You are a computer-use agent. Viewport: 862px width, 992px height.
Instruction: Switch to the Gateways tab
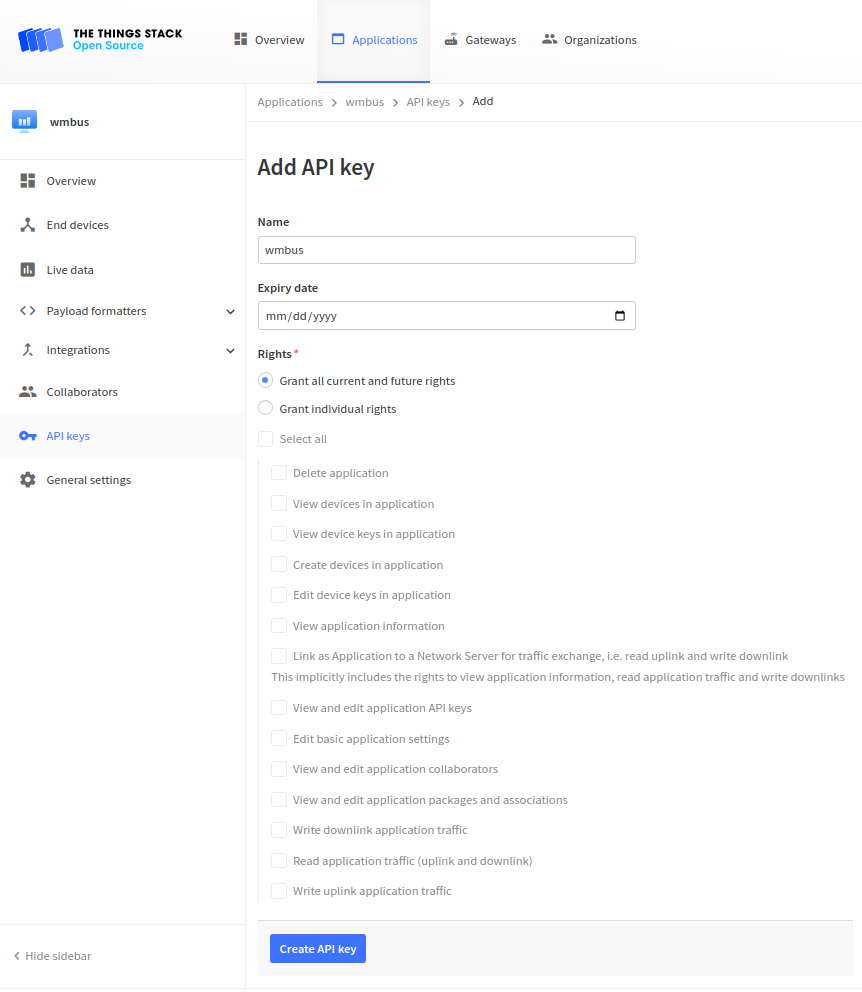click(480, 40)
